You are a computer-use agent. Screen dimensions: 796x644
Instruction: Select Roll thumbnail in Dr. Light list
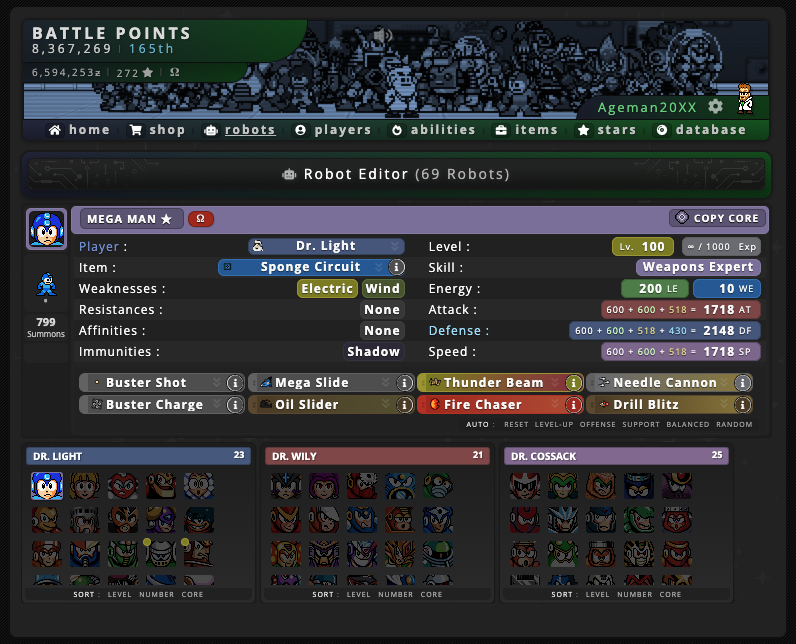pyautogui.click(x=85, y=486)
